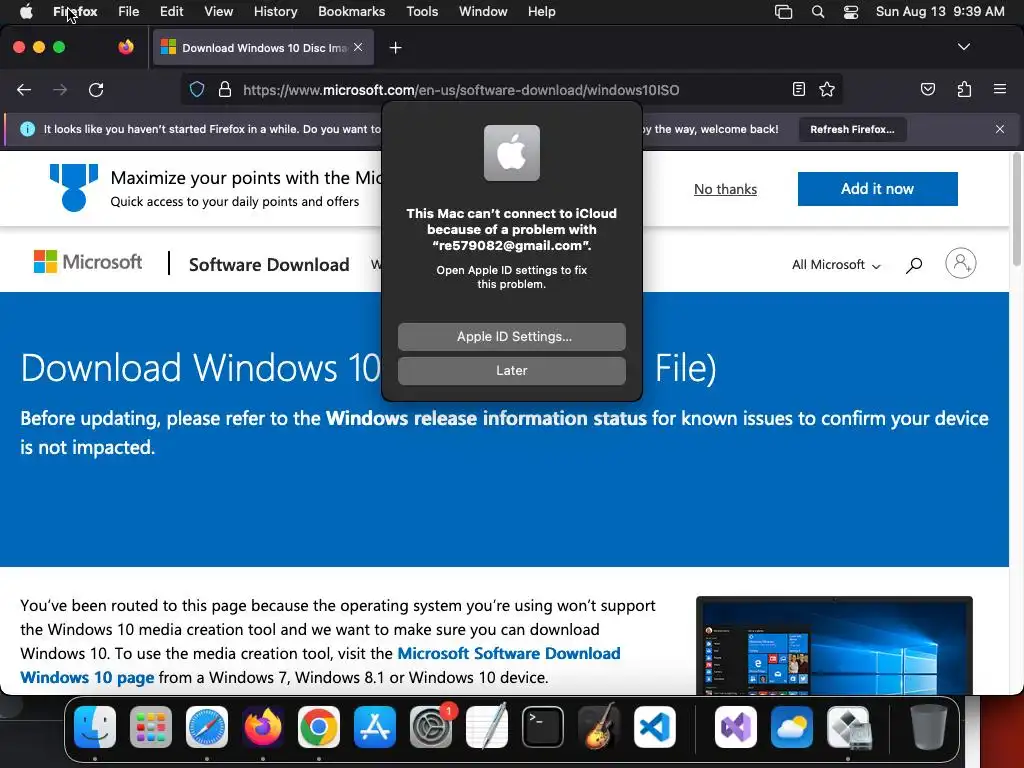This screenshot has height=768, width=1024.
Task: Open Boot Camp Assistant from the Dock
Action: (x=848, y=727)
